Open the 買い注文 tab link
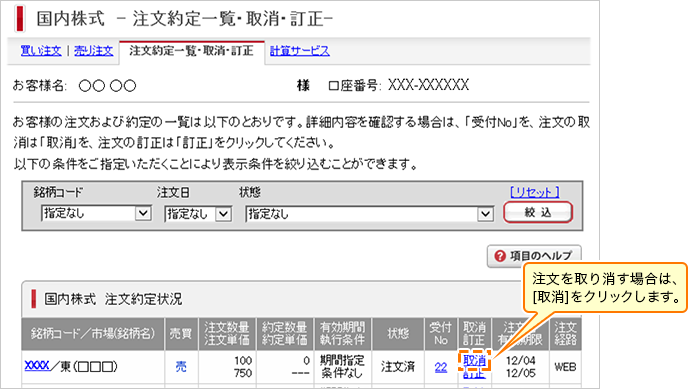 [41, 51]
